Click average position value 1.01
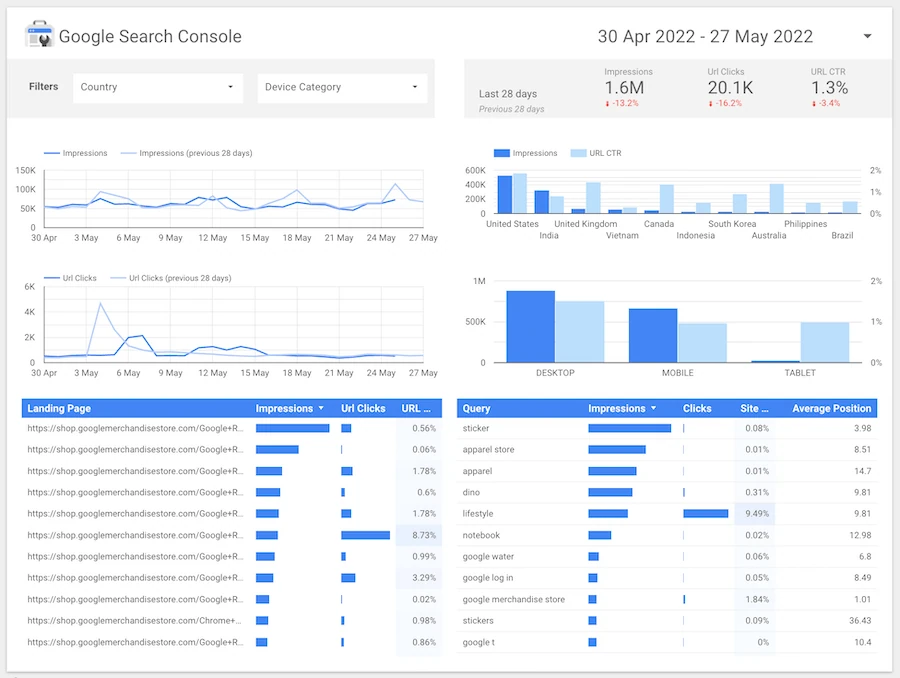 point(863,599)
